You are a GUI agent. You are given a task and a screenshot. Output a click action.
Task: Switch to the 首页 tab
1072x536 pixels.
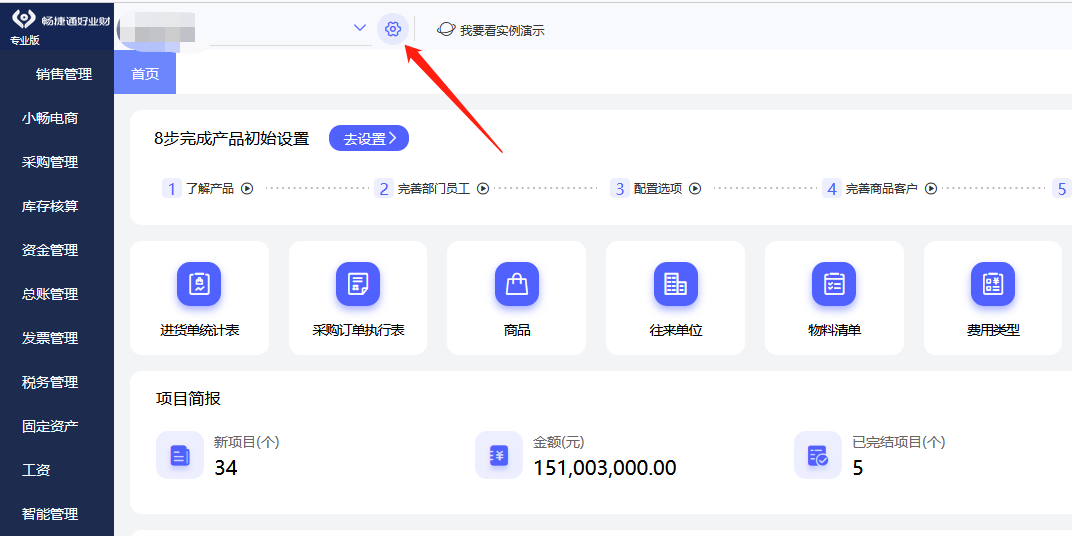(145, 72)
